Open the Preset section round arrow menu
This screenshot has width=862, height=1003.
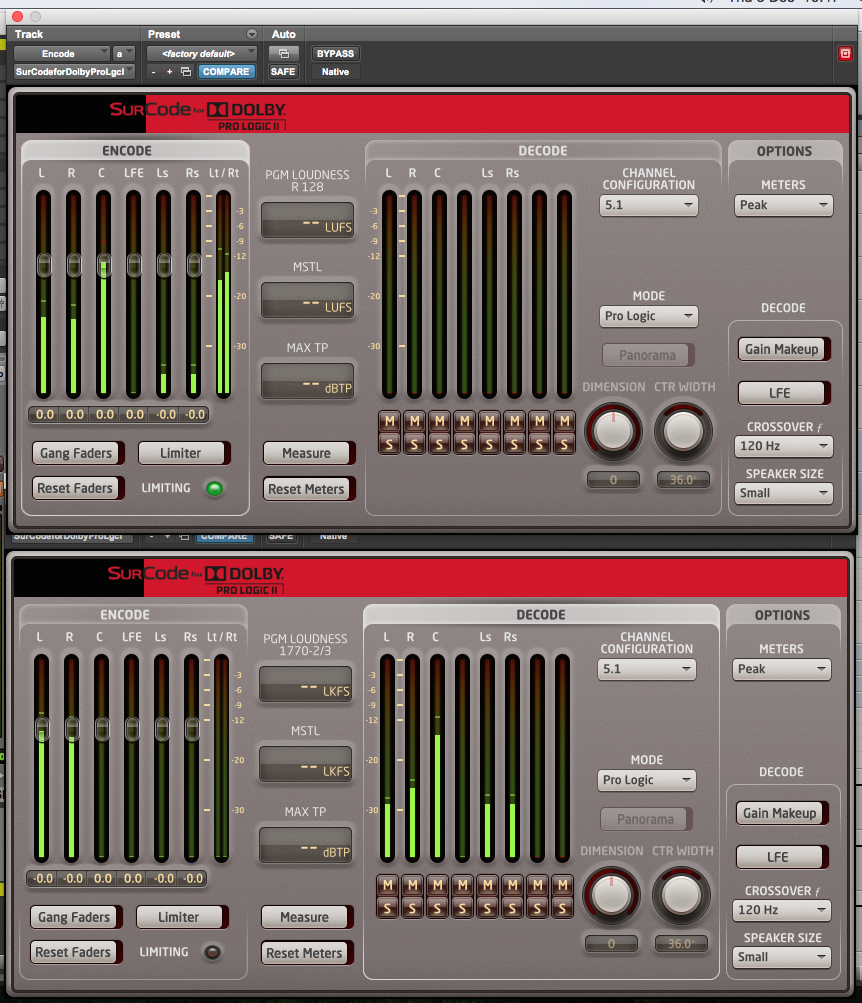[251, 34]
